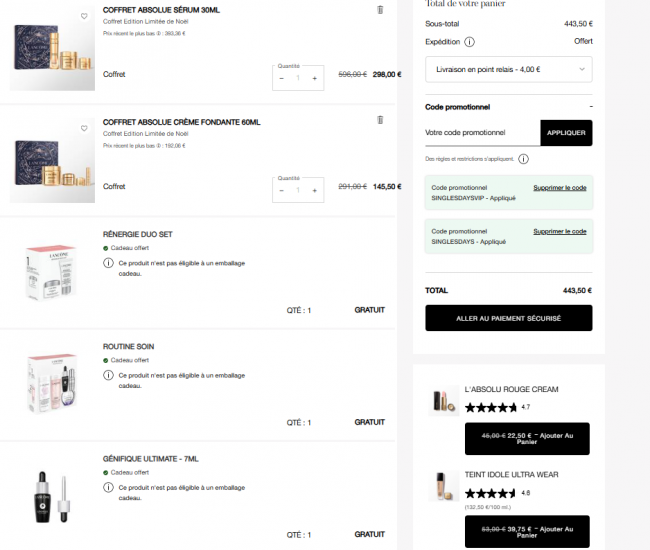Increase quantity of Coffret Absolue Sérum
650x550 pixels.
coord(315,78)
